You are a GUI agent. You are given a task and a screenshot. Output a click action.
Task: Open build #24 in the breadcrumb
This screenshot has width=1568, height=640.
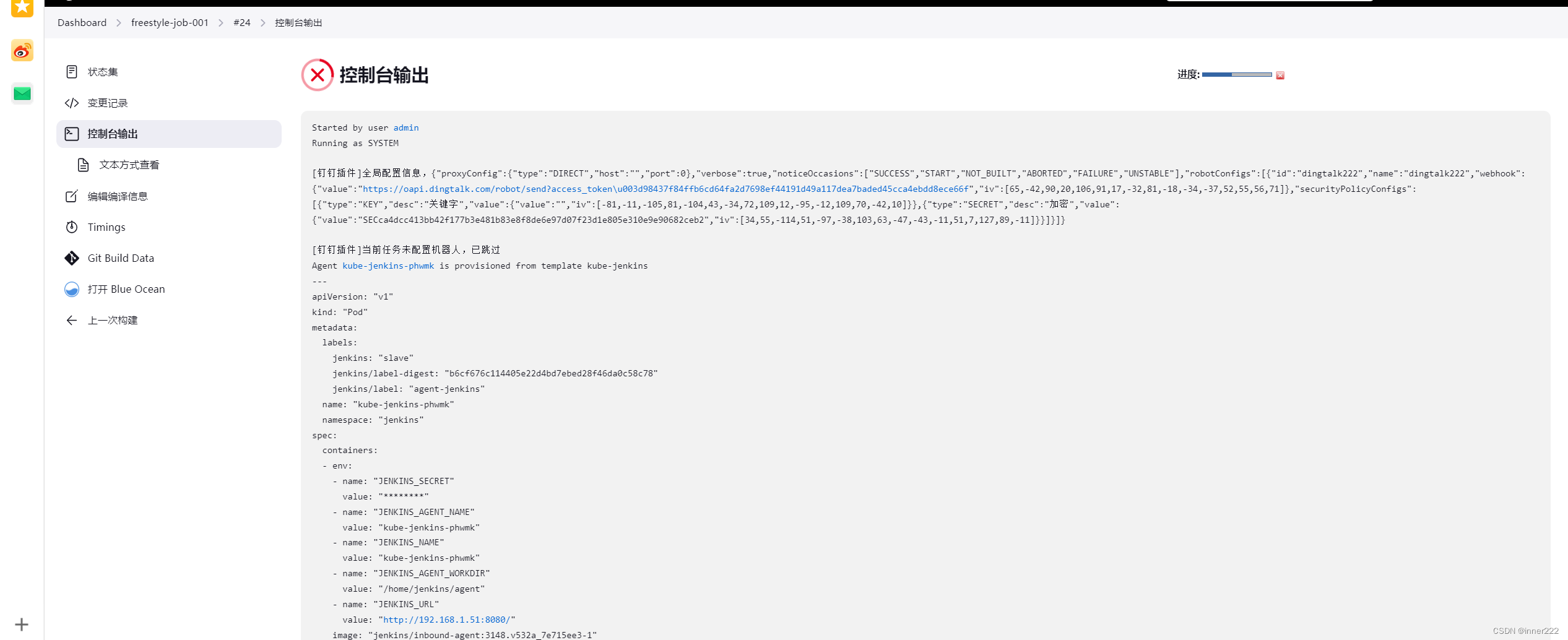tap(242, 23)
